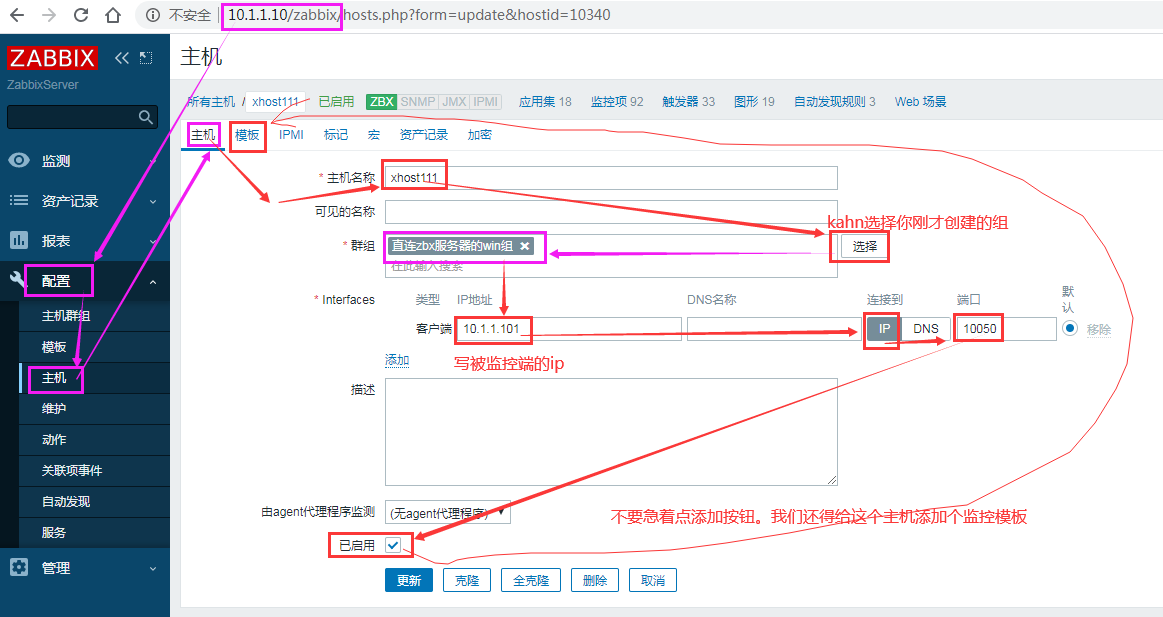Click the 添加 interface link
Viewport: 1163px width, 617px height.
tap(397, 360)
